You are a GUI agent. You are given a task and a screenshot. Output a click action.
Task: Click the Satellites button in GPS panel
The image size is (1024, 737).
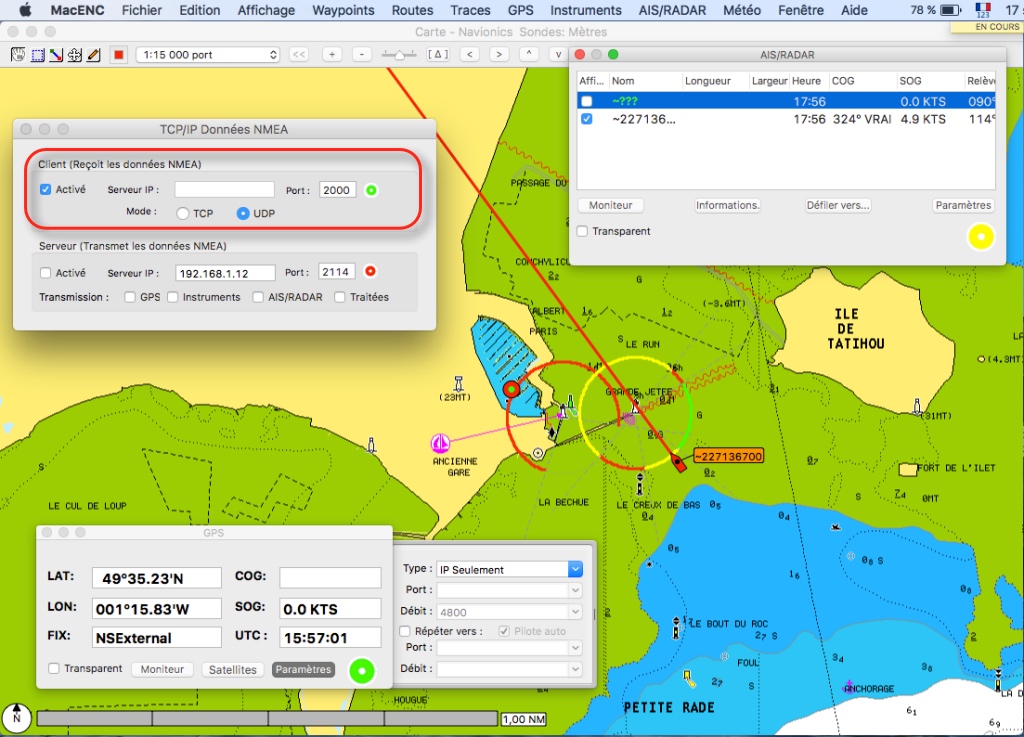click(x=233, y=669)
